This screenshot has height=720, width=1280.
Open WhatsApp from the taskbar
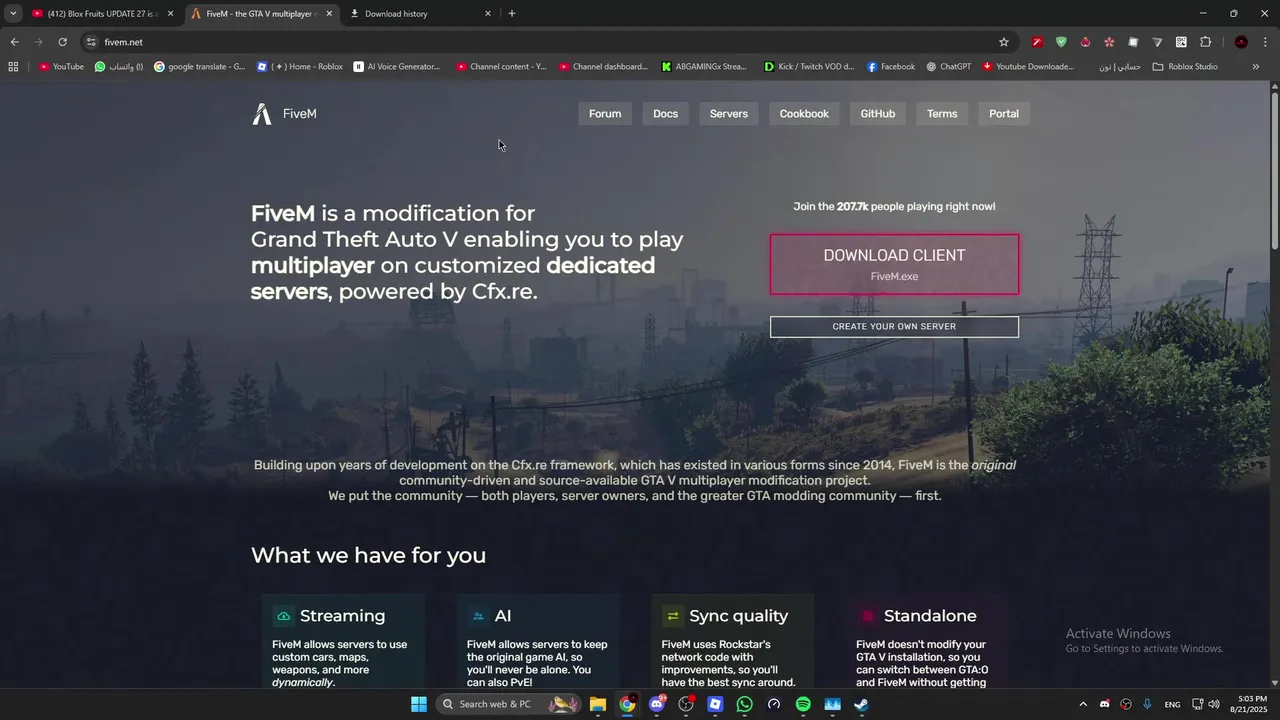[744, 704]
